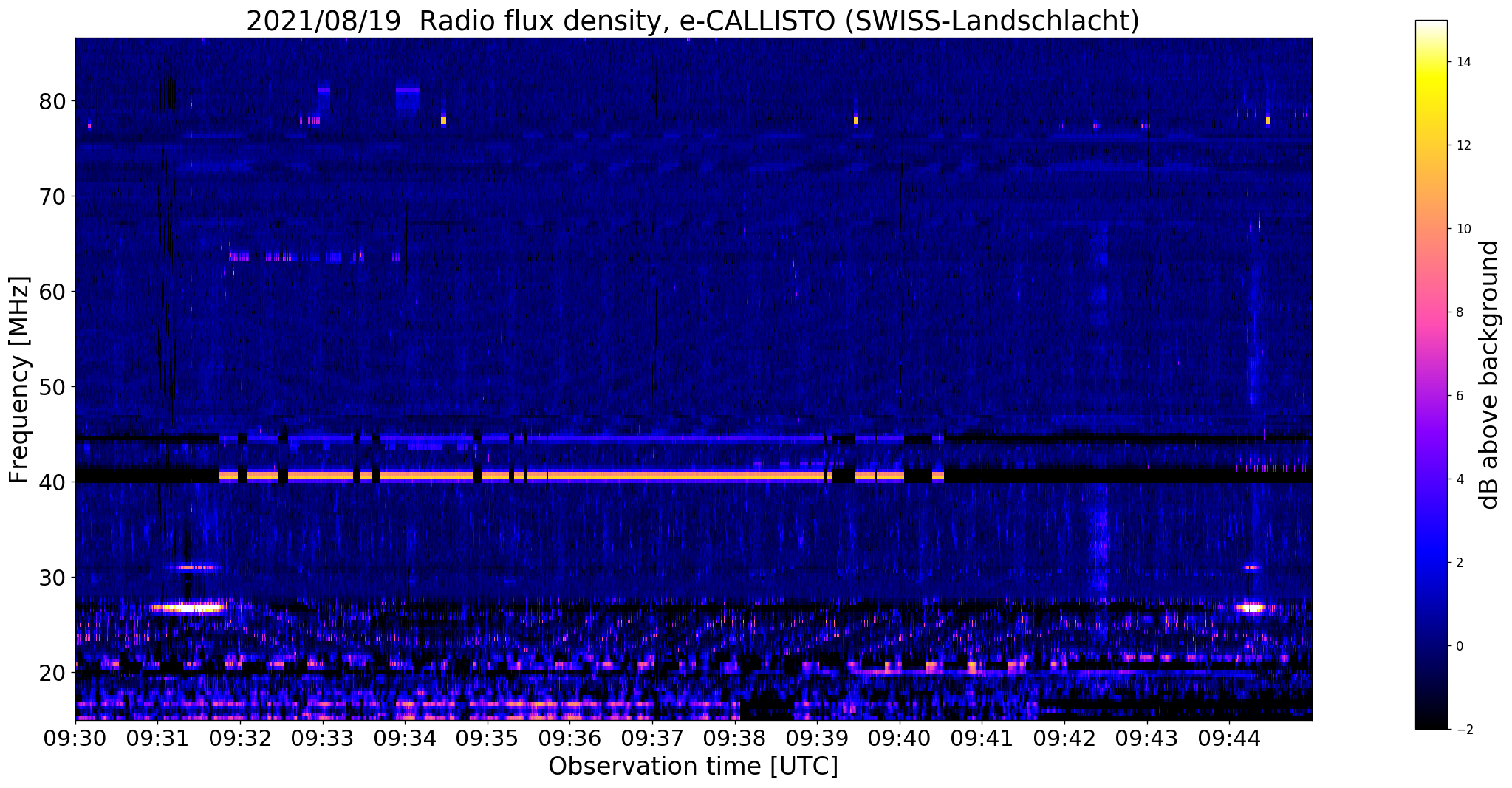Image resolution: width=1512 pixels, height=788 pixels.
Task: Click the 'dB above background' colorbar label
Action: coord(1490,375)
